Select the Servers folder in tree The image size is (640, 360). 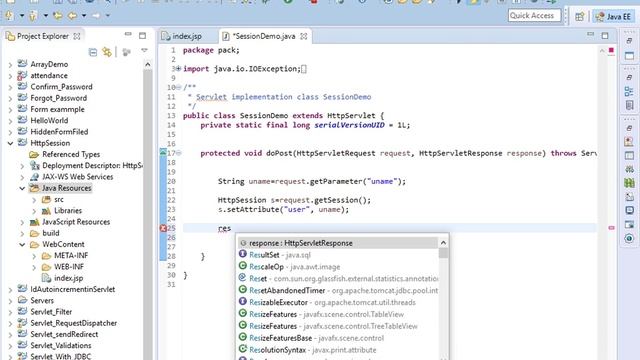42,300
